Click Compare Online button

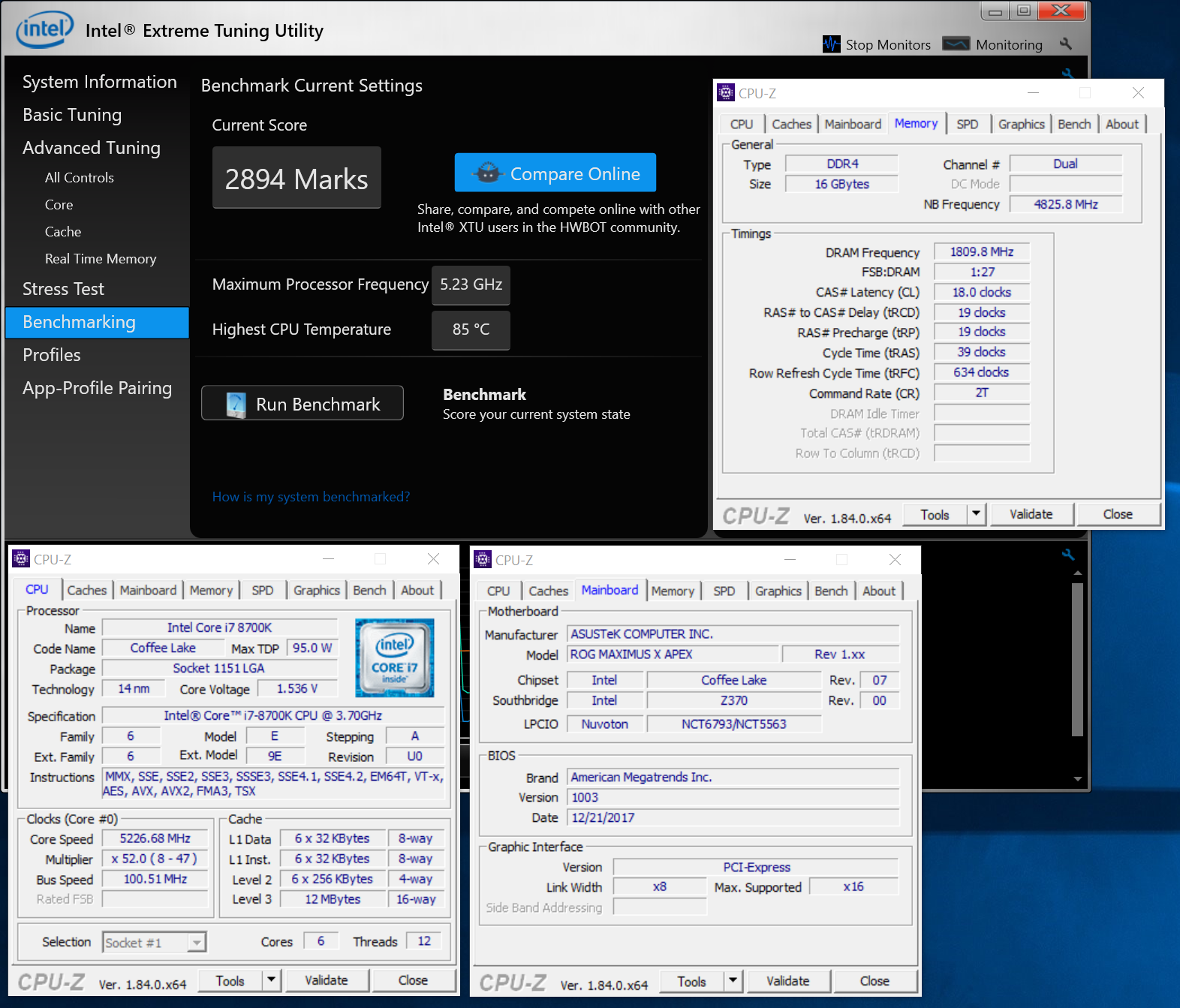tap(555, 173)
